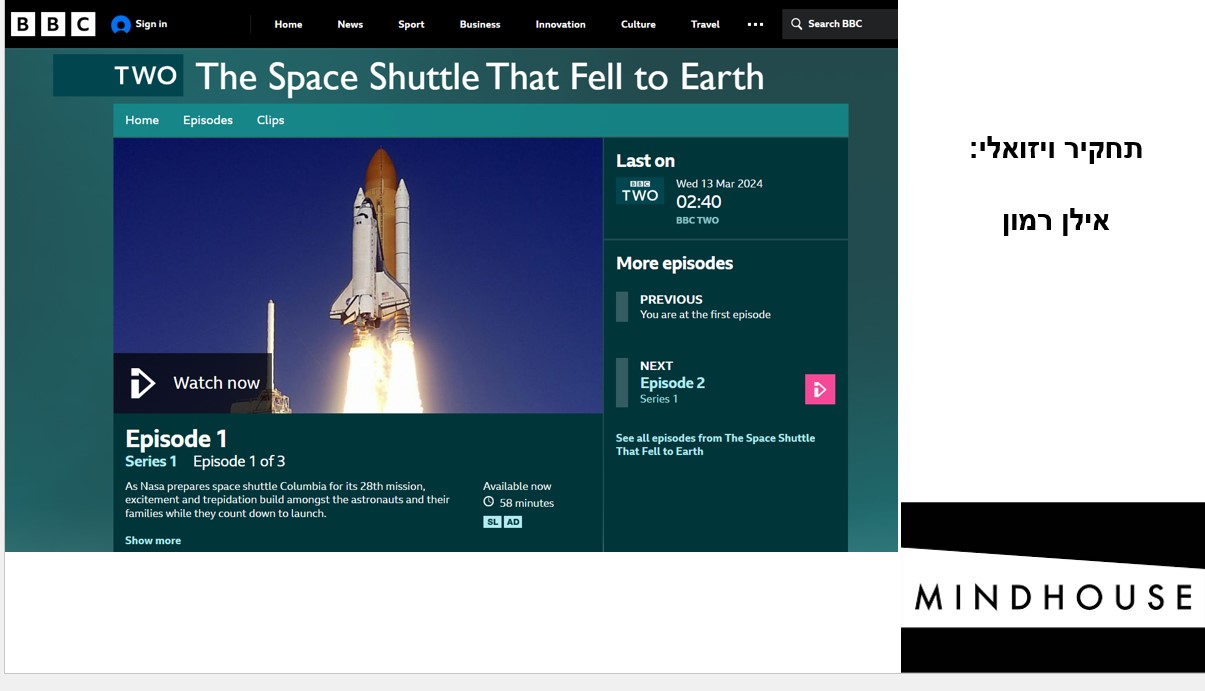The height and width of the screenshot is (691, 1205).
Task: Click the Hebrew name אילן רמון
Action: tap(1056, 221)
